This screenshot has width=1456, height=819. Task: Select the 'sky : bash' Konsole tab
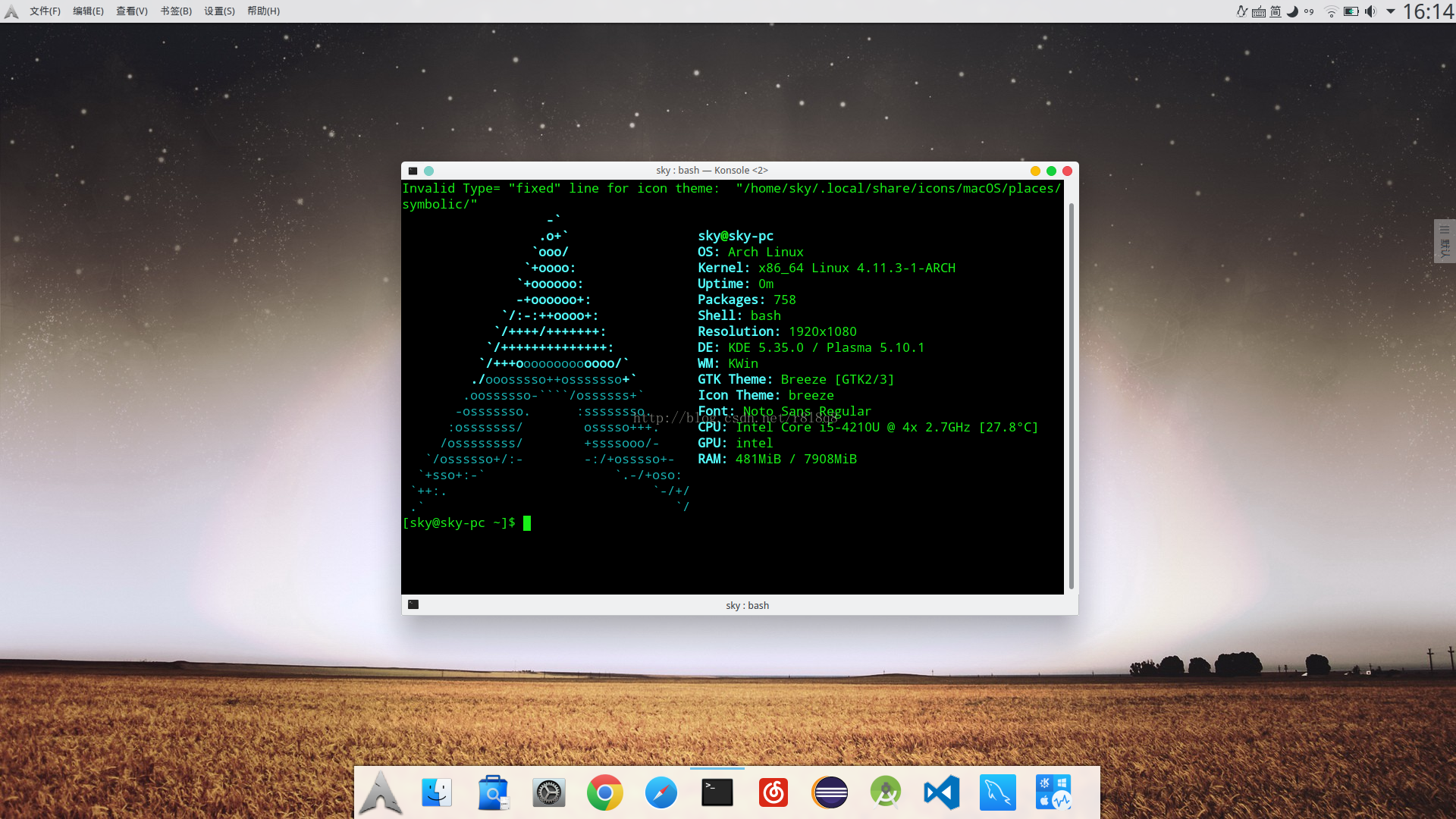click(x=747, y=606)
